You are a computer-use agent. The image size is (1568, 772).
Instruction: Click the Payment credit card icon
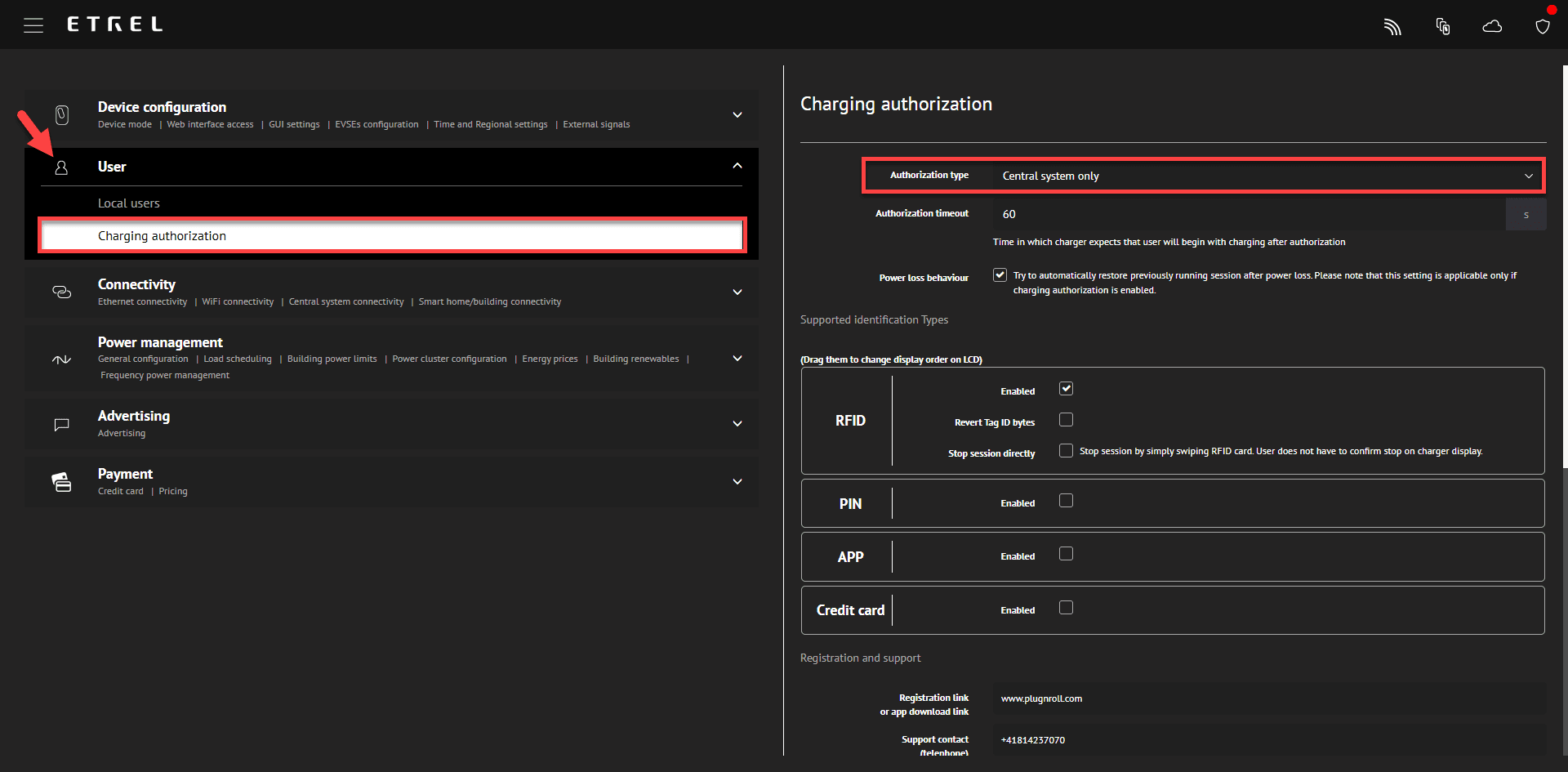click(61, 482)
